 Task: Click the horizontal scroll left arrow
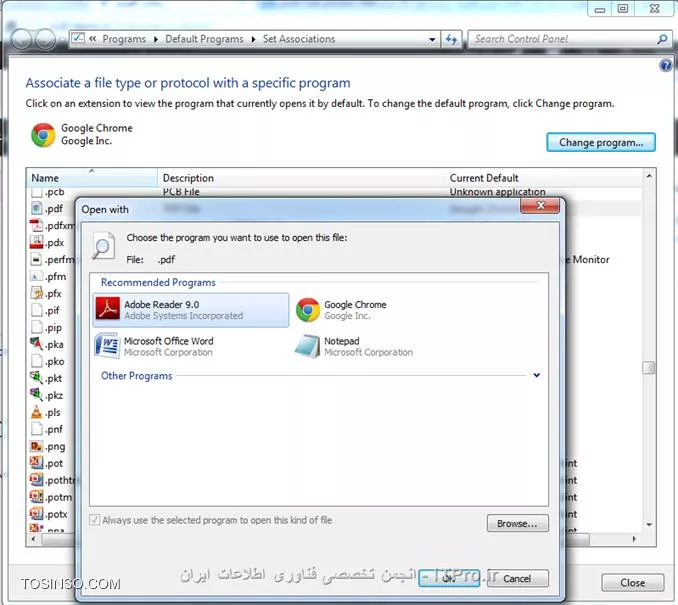pyautogui.click(x=33, y=539)
